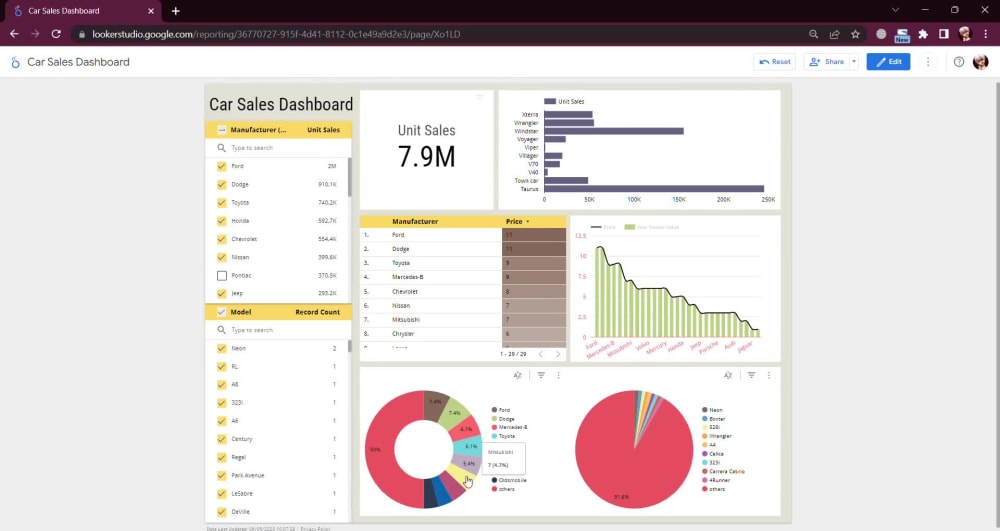Image resolution: width=1000 pixels, height=531 pixels.
Task: Click Record Count header in Model filter
Action: click(x=318, y=312)
